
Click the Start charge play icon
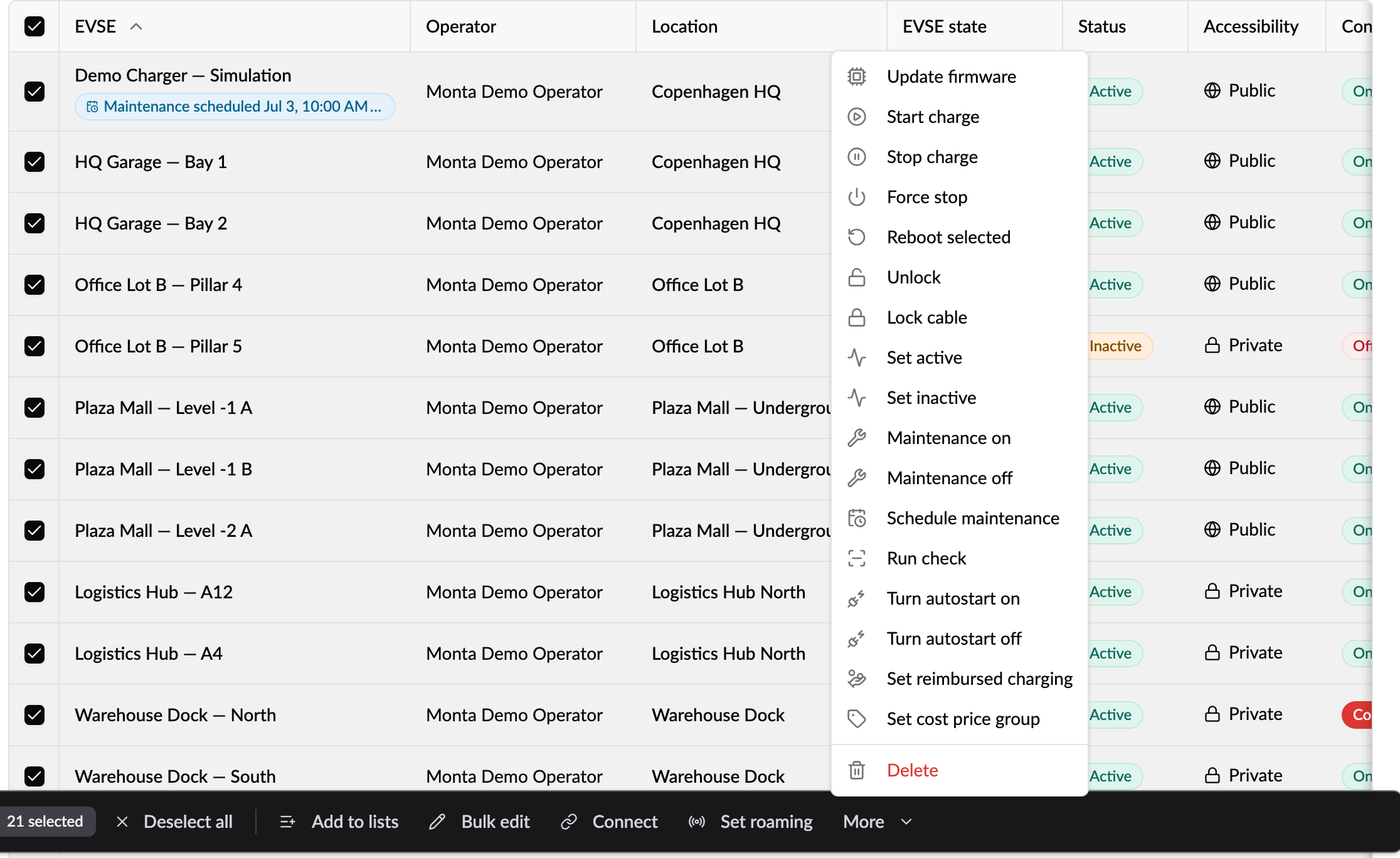[857, 117]
